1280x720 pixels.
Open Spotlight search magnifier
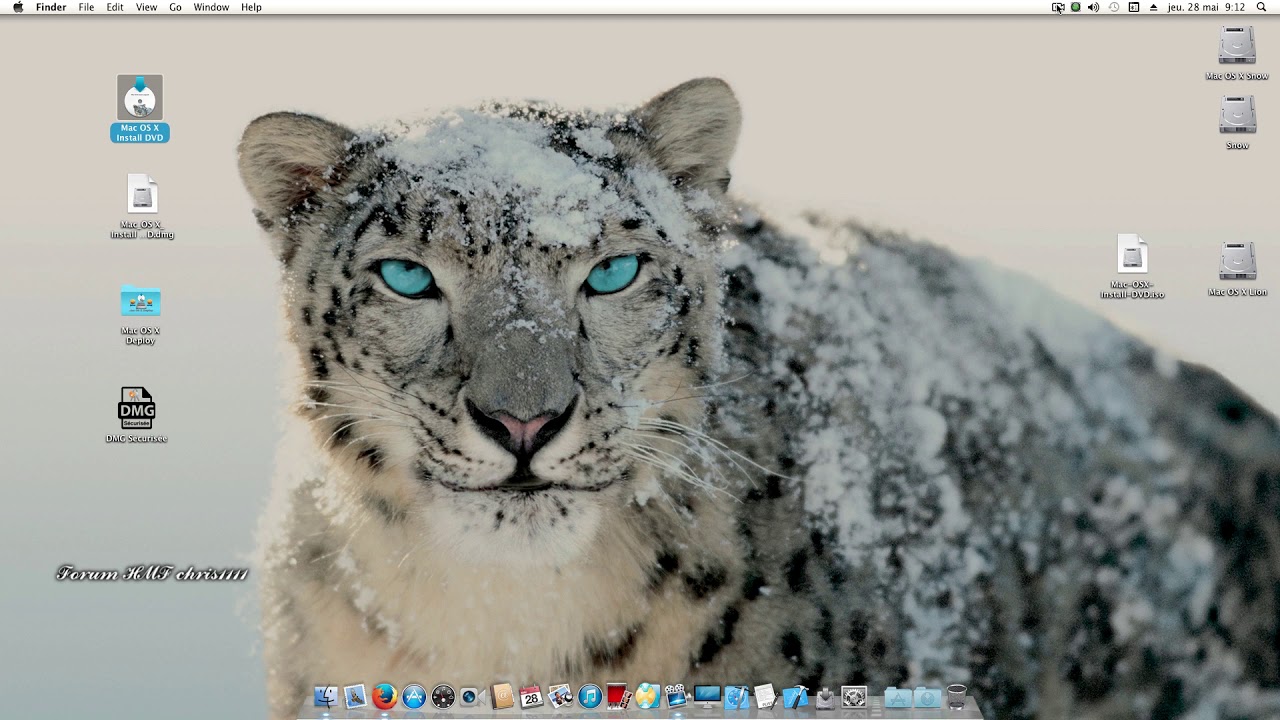point(1262,7)
